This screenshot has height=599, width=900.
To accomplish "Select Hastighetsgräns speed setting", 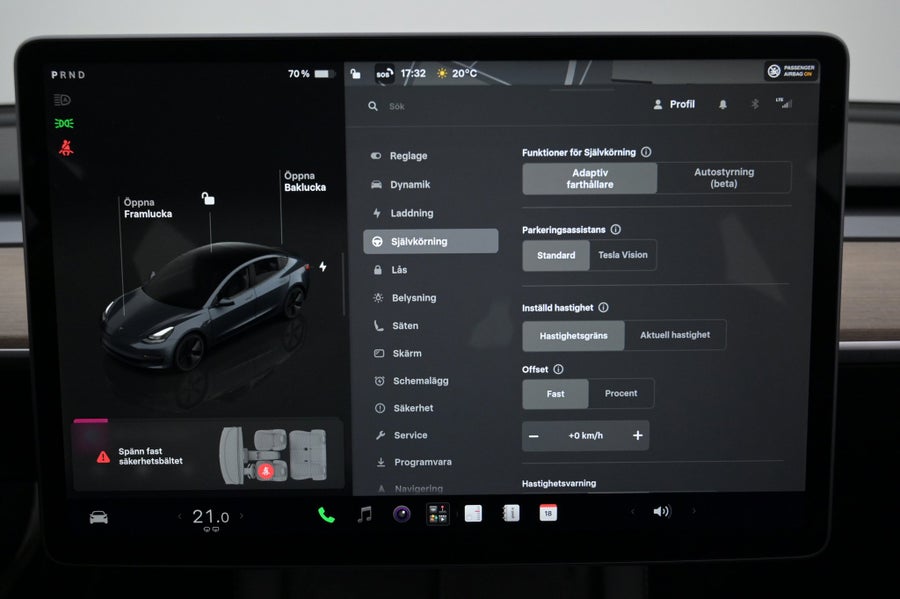I will (573, 336).
